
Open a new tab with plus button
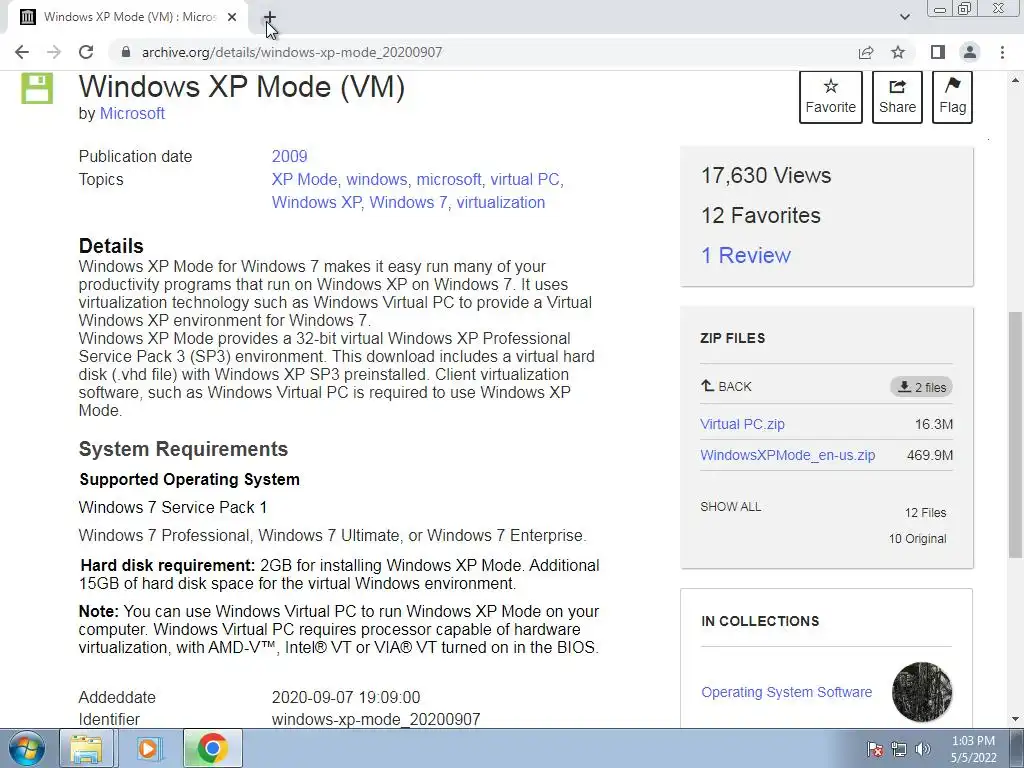[x=270, y=18]
